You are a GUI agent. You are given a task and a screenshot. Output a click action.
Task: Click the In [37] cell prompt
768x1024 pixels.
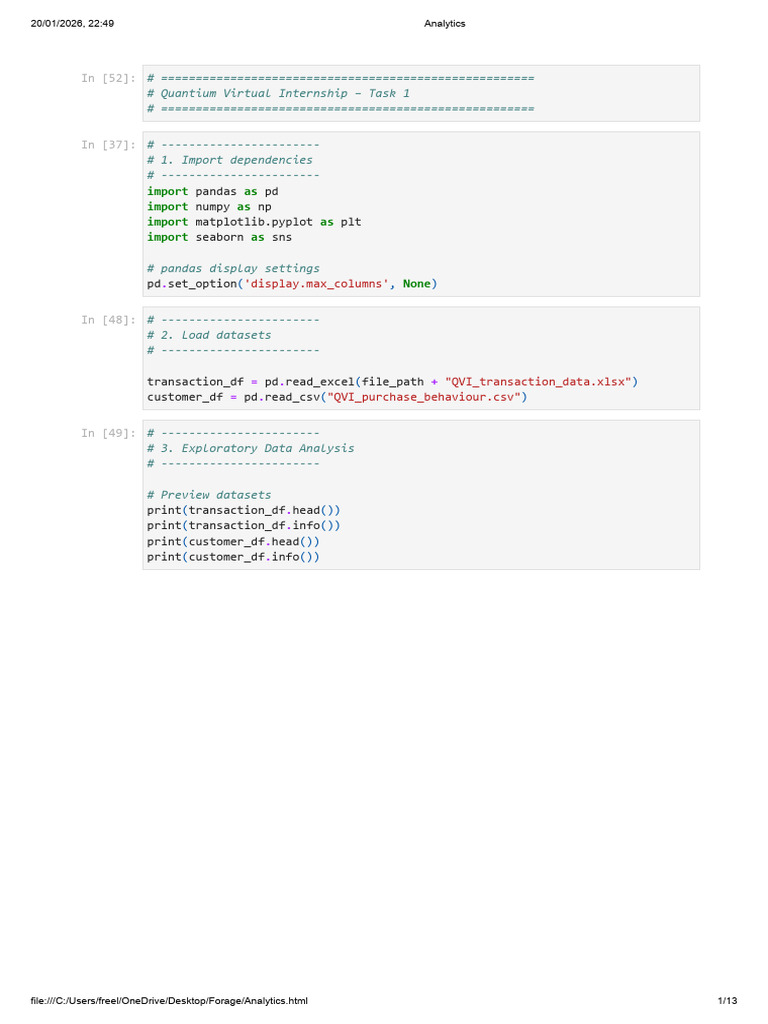(108, 145)
